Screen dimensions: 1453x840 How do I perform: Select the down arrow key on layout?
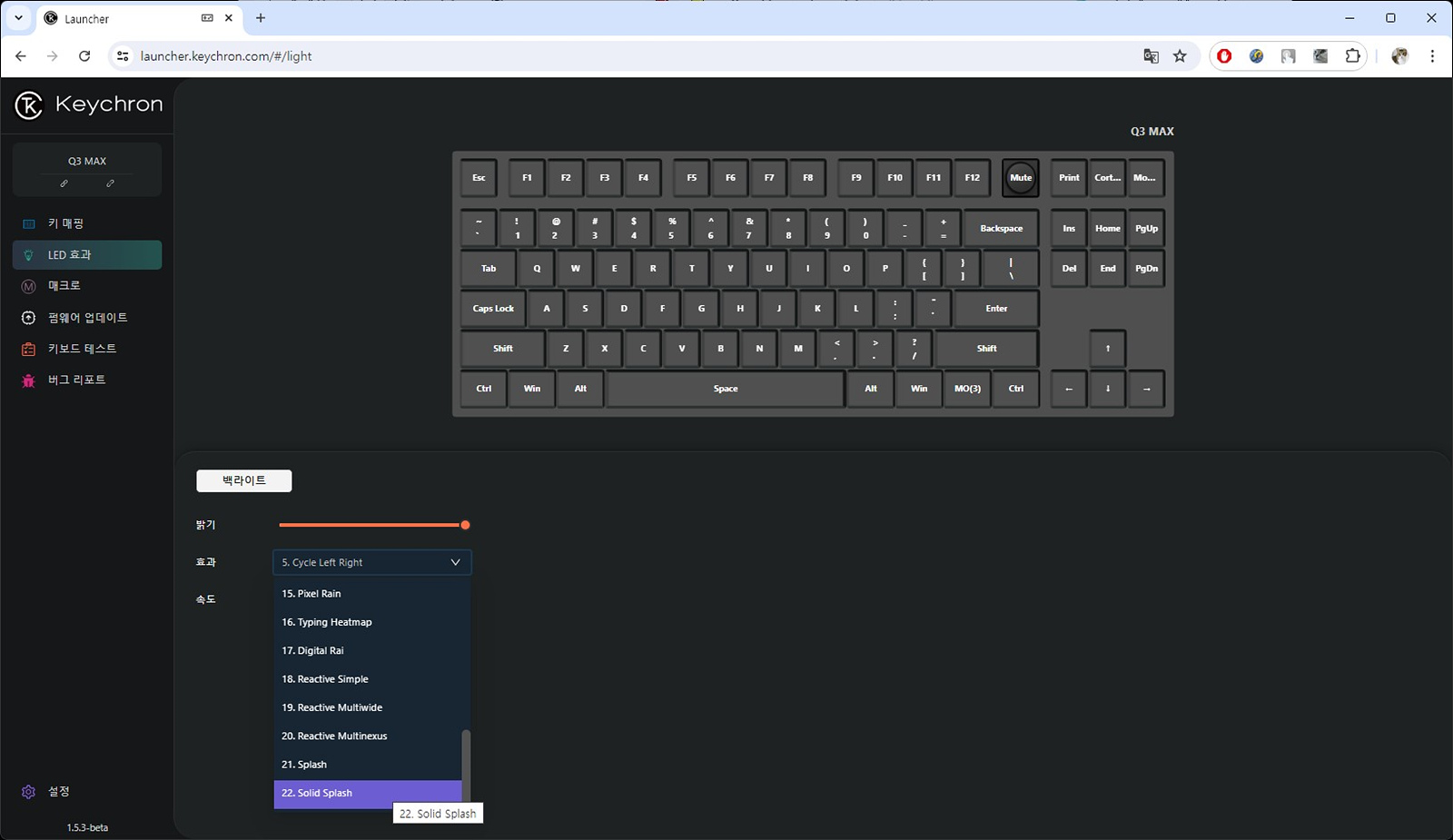point(1108,389)
